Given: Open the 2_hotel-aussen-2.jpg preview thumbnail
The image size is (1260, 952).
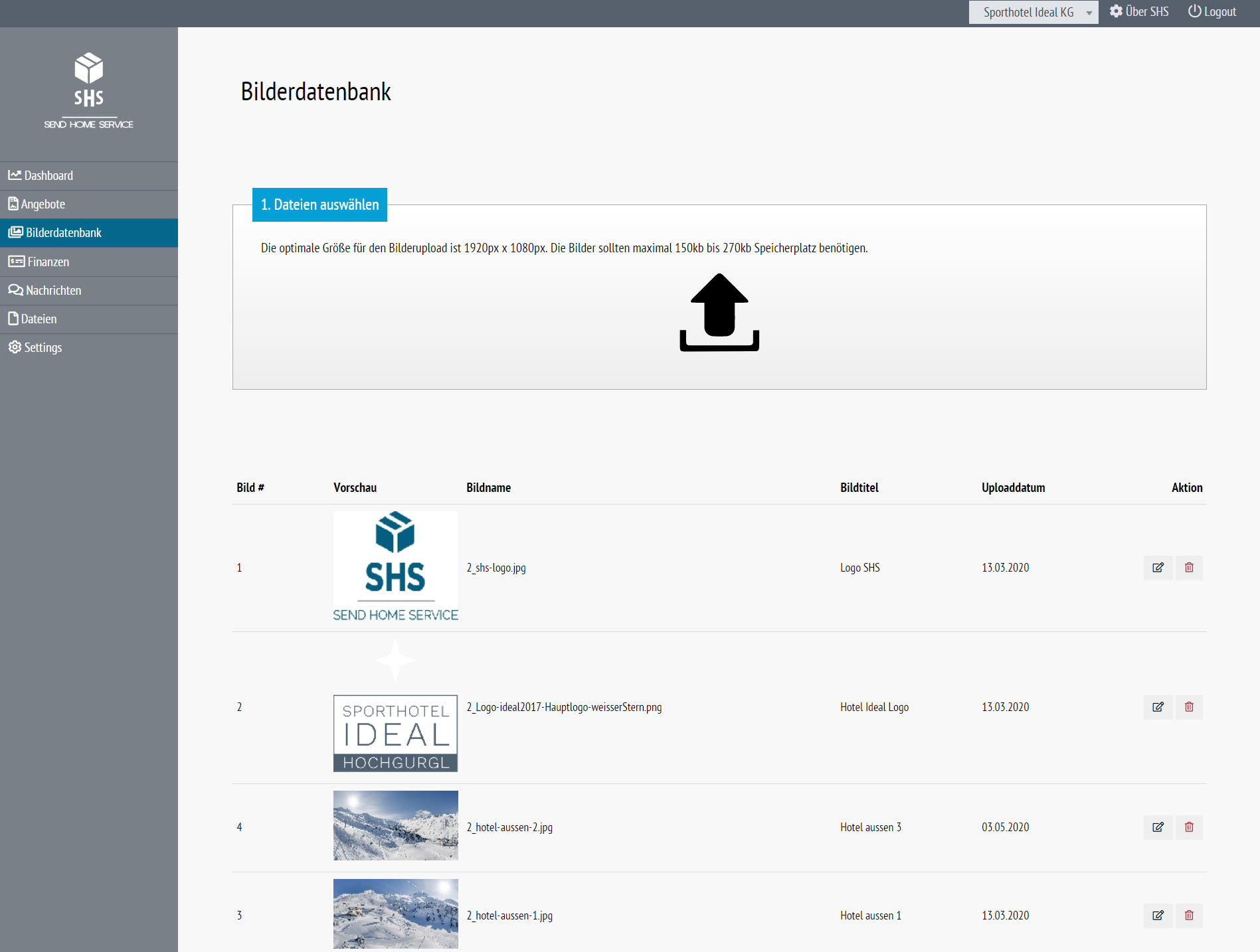Looking at the screenshot, I should coord(396,825).
